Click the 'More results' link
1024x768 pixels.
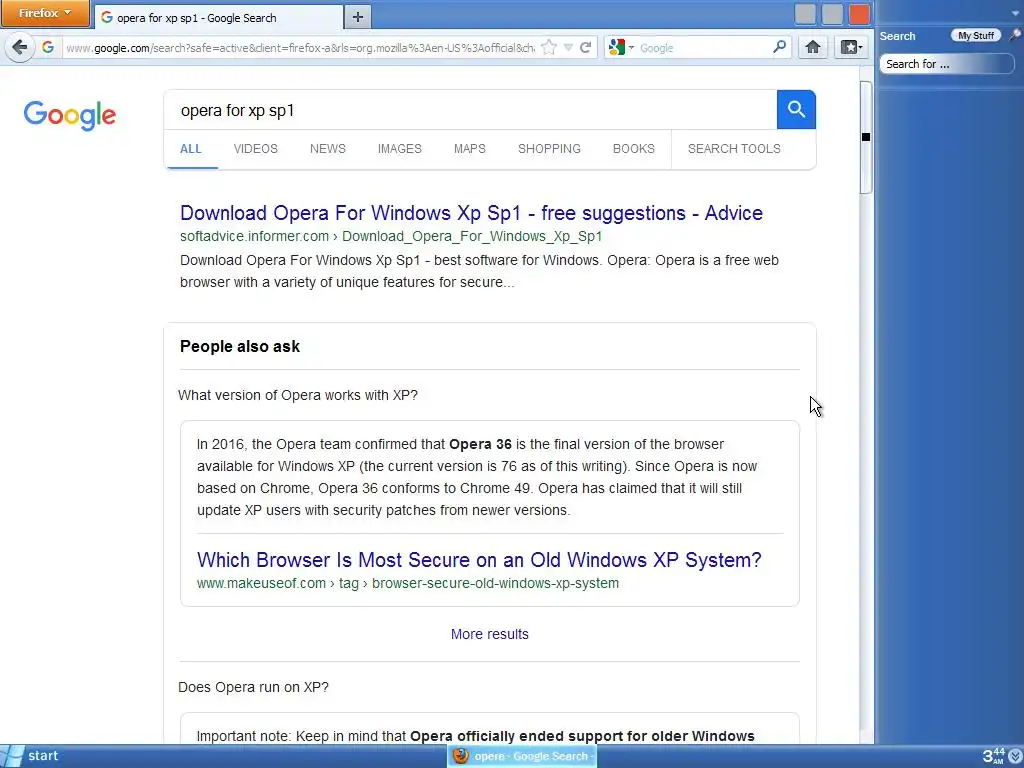(x=490, y=634)
